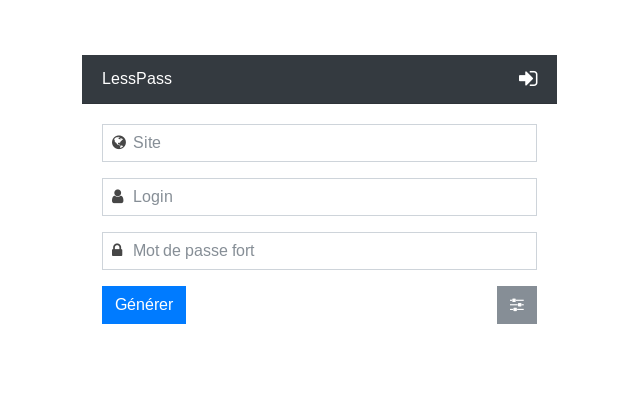
Task: Select the Site placeholder text
Action: [147, 143]
